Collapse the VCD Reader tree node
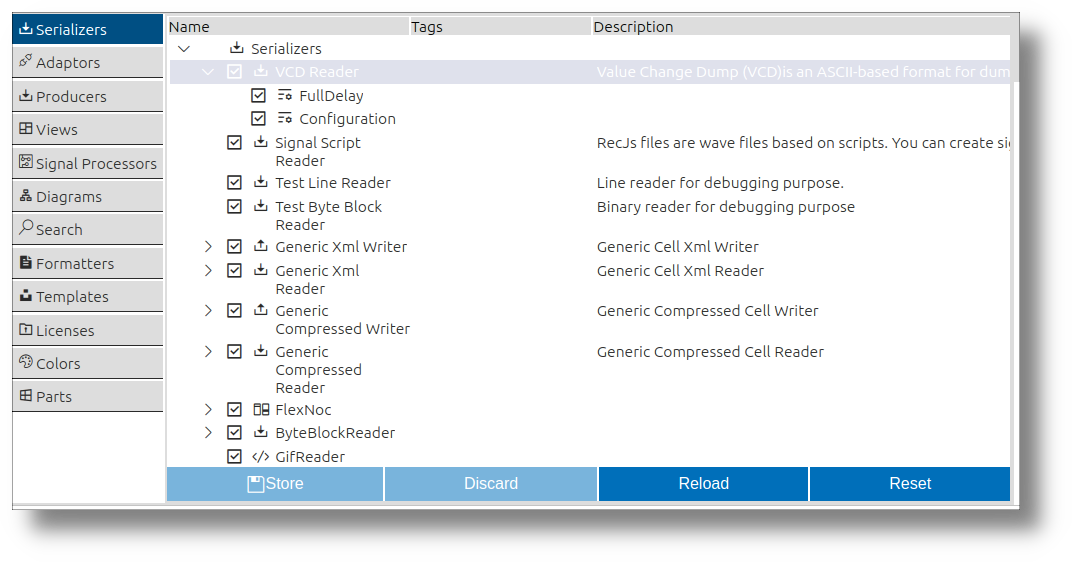This screenshot has width=1072, height=562. pyautogui.click(x=208, y=72)
